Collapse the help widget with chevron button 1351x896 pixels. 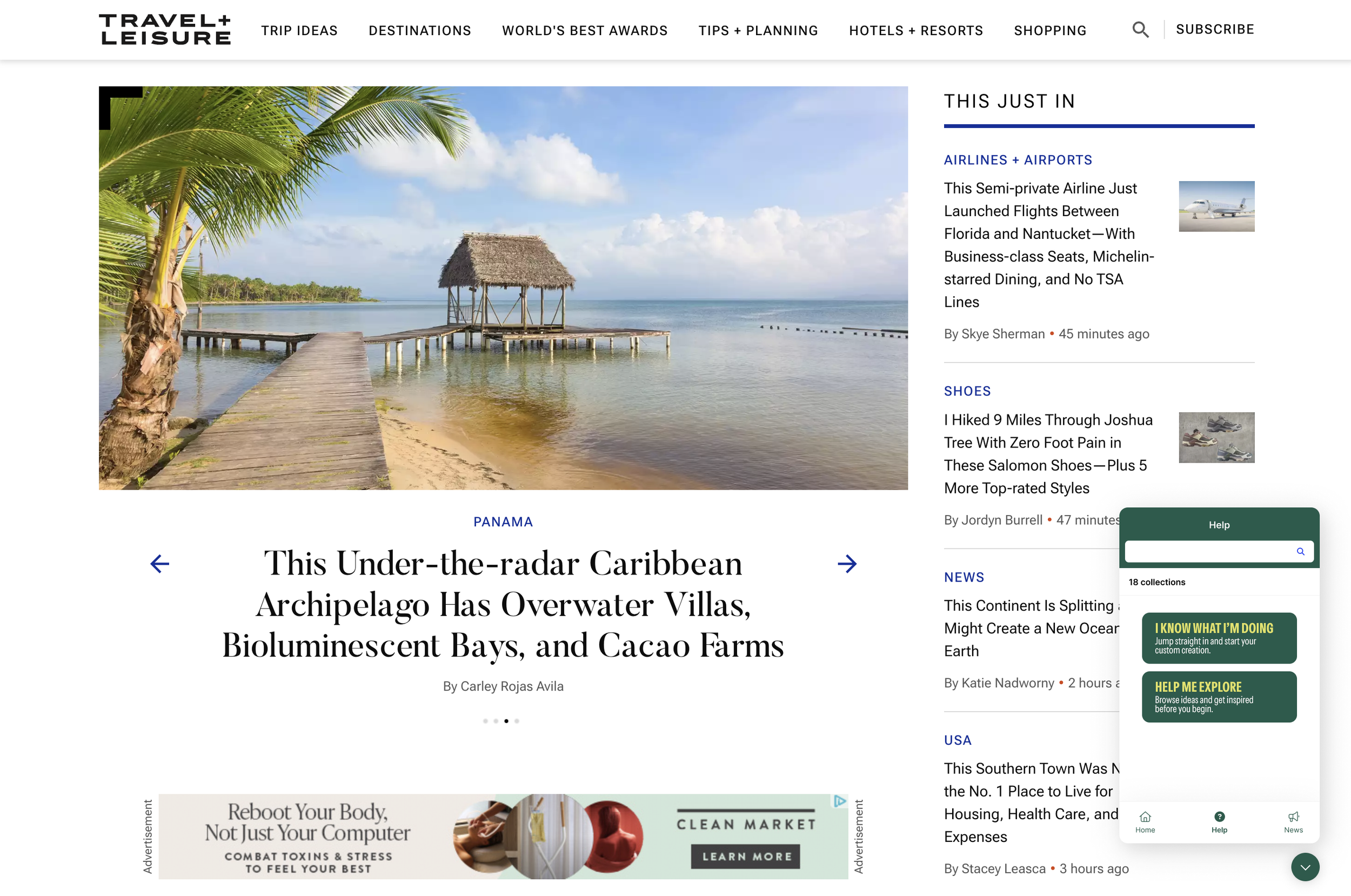coord(1305,867)
